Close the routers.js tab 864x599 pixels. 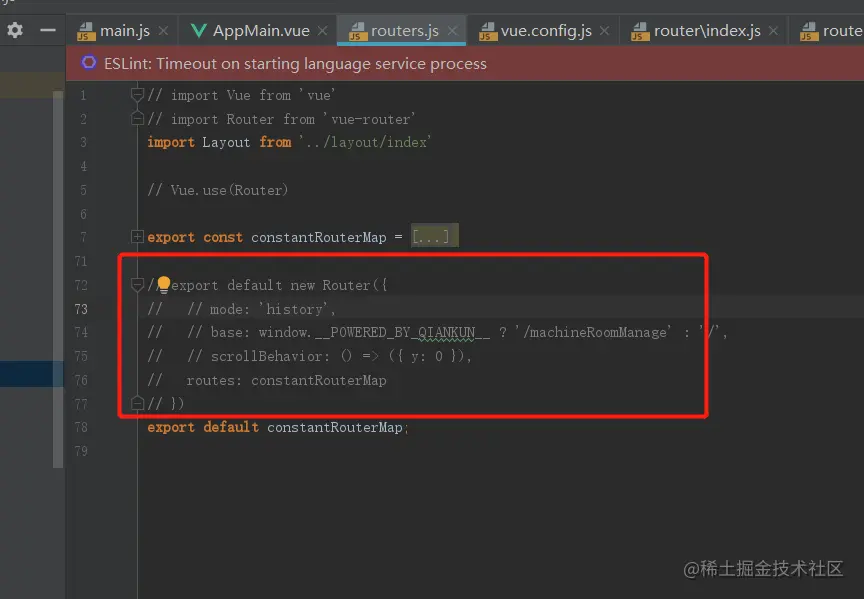(453, 31)
